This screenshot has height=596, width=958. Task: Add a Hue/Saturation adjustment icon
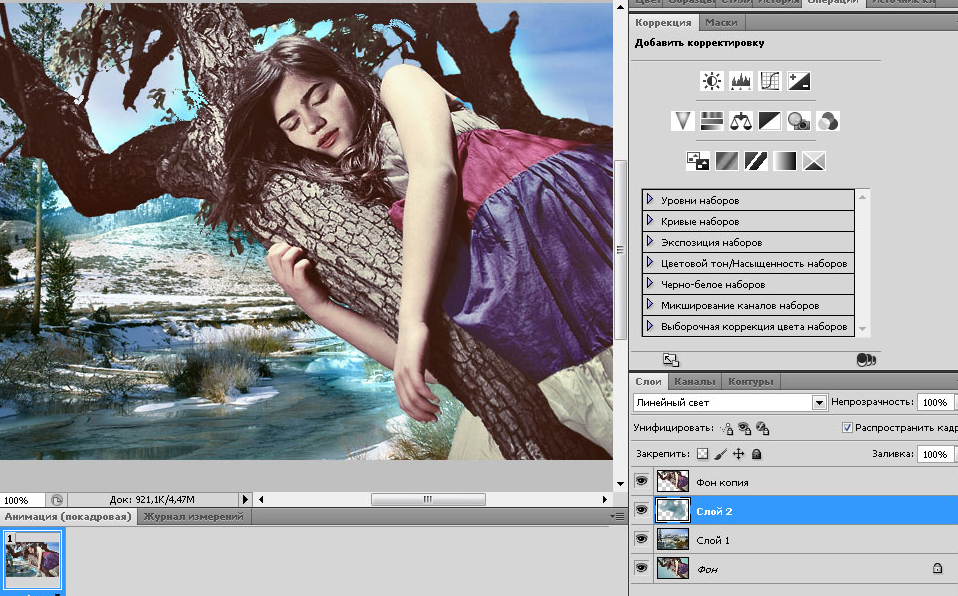712,121
